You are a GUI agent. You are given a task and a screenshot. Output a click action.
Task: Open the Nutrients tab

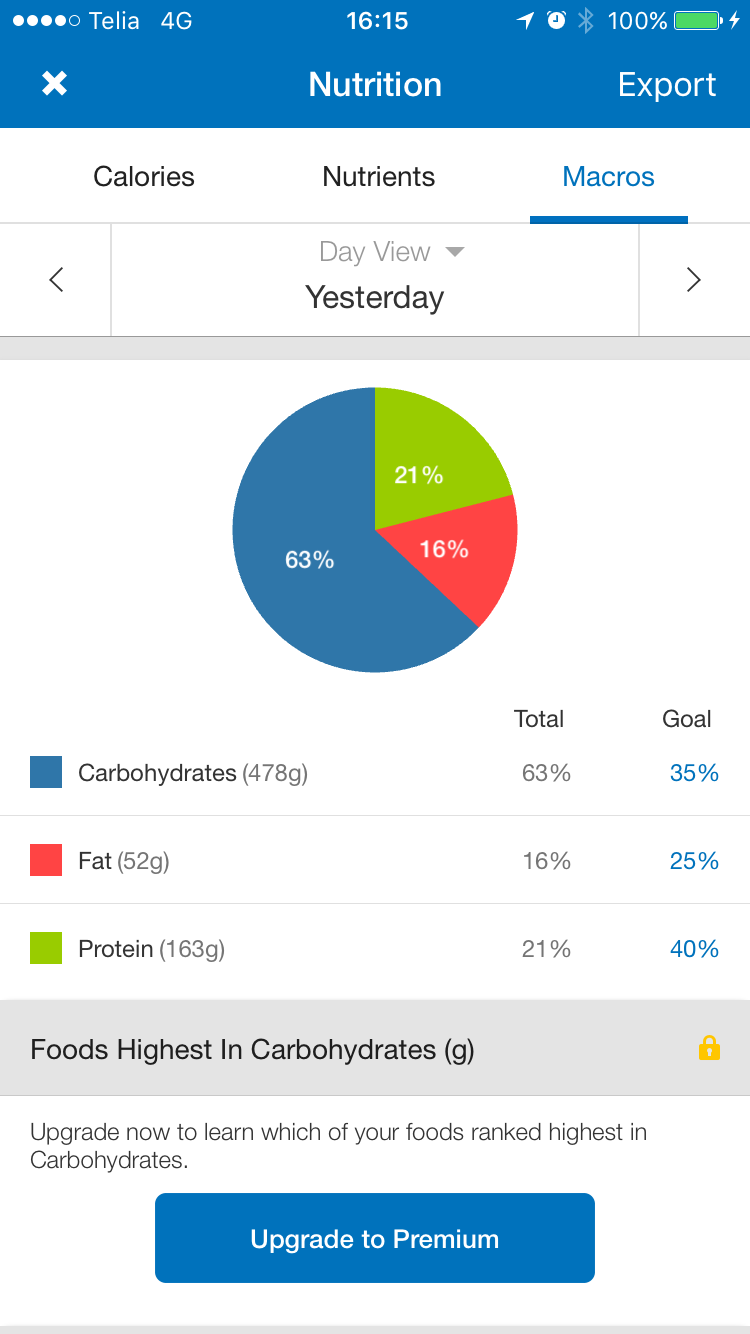click(378, 177)
